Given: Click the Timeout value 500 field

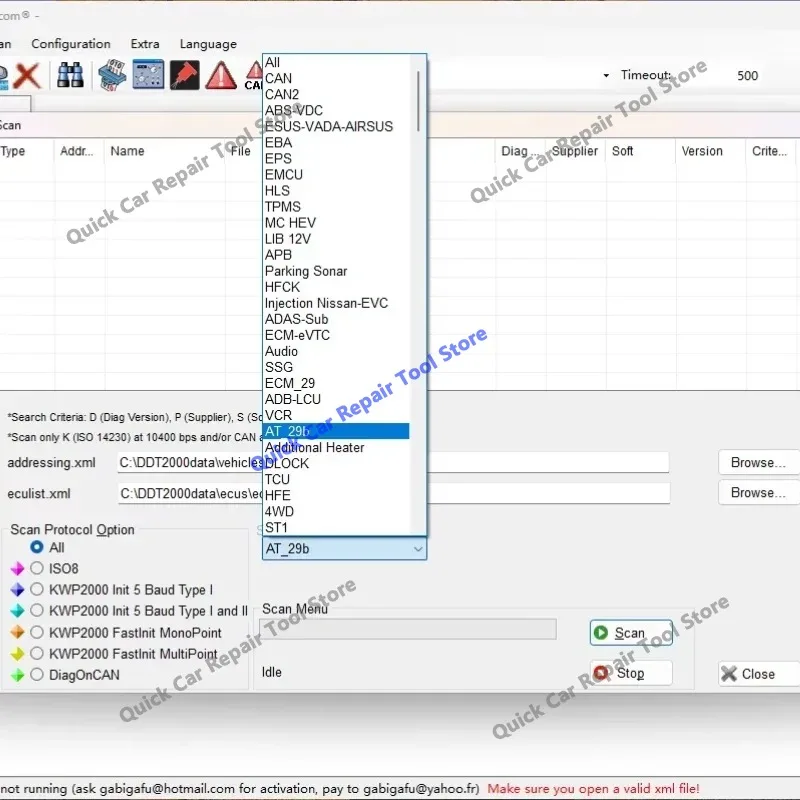Looking at the screenshot, I should 747,76.
